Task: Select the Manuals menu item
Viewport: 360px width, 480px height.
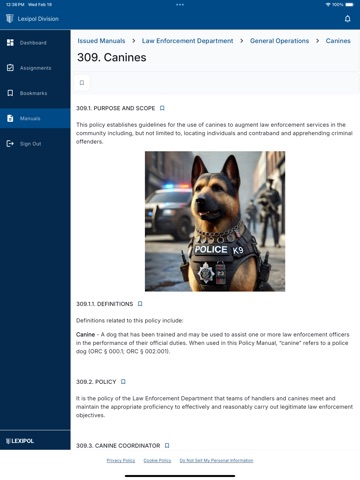Action: pos(35,118)
